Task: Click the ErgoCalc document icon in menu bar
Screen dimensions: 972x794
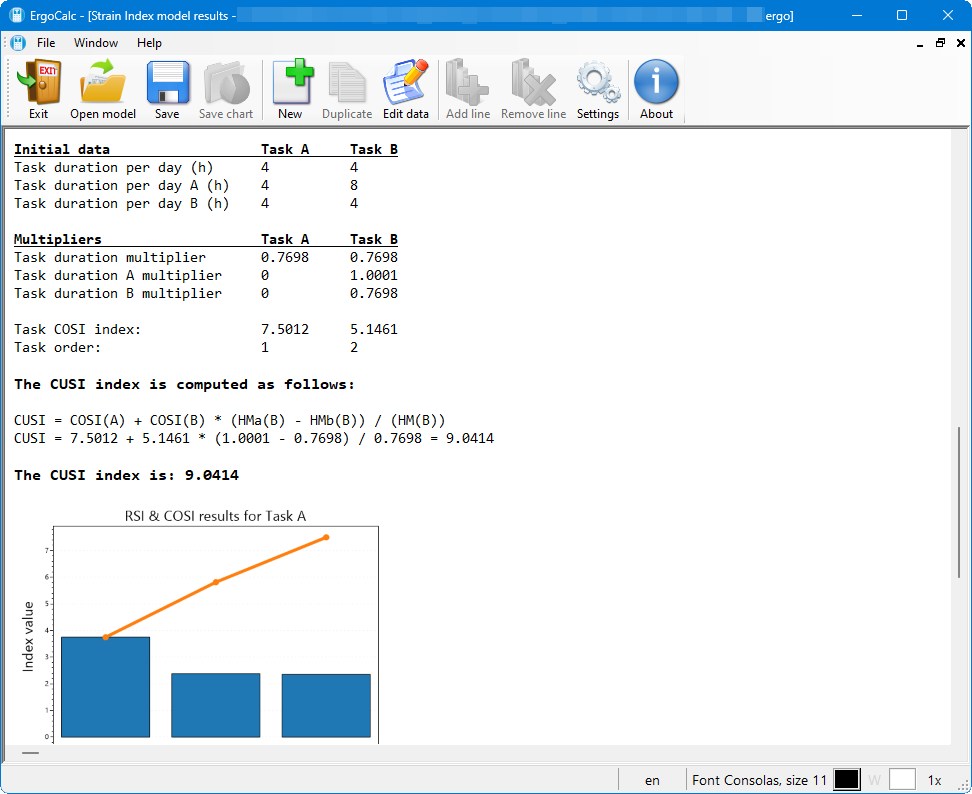Action: click(17, 43)
